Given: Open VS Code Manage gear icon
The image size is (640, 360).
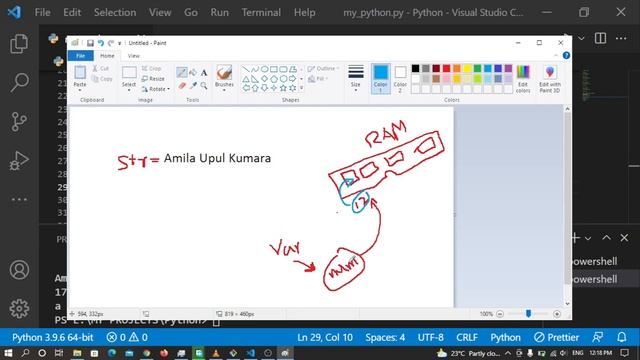Looking at the screenshot, I should (19, 309).
